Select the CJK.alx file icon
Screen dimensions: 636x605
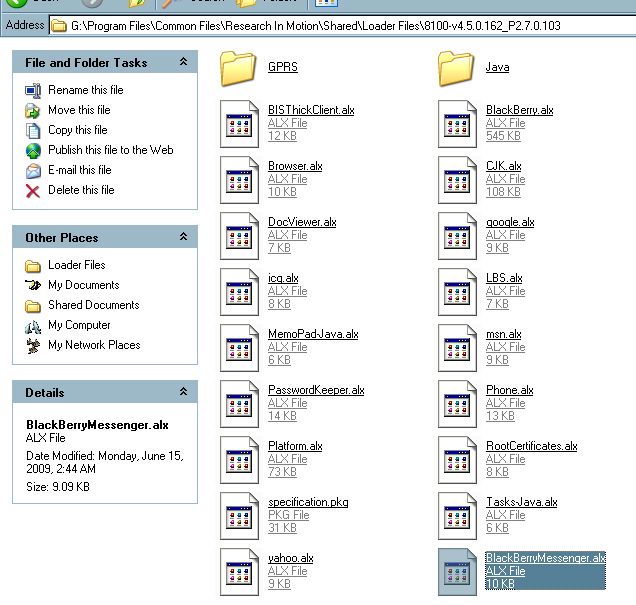click(458, 180)
